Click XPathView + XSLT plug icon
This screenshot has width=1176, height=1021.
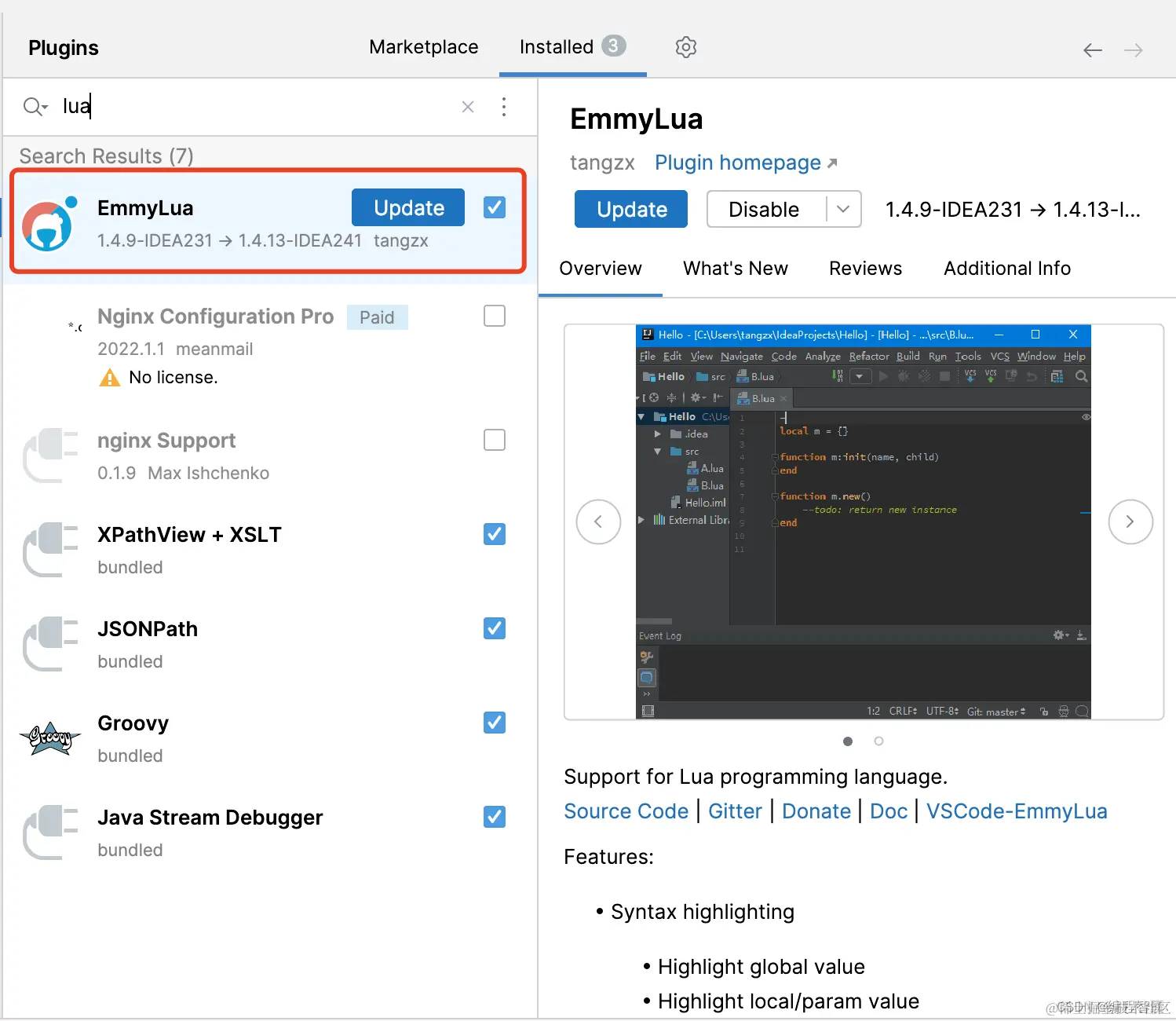tap(50, 550)
